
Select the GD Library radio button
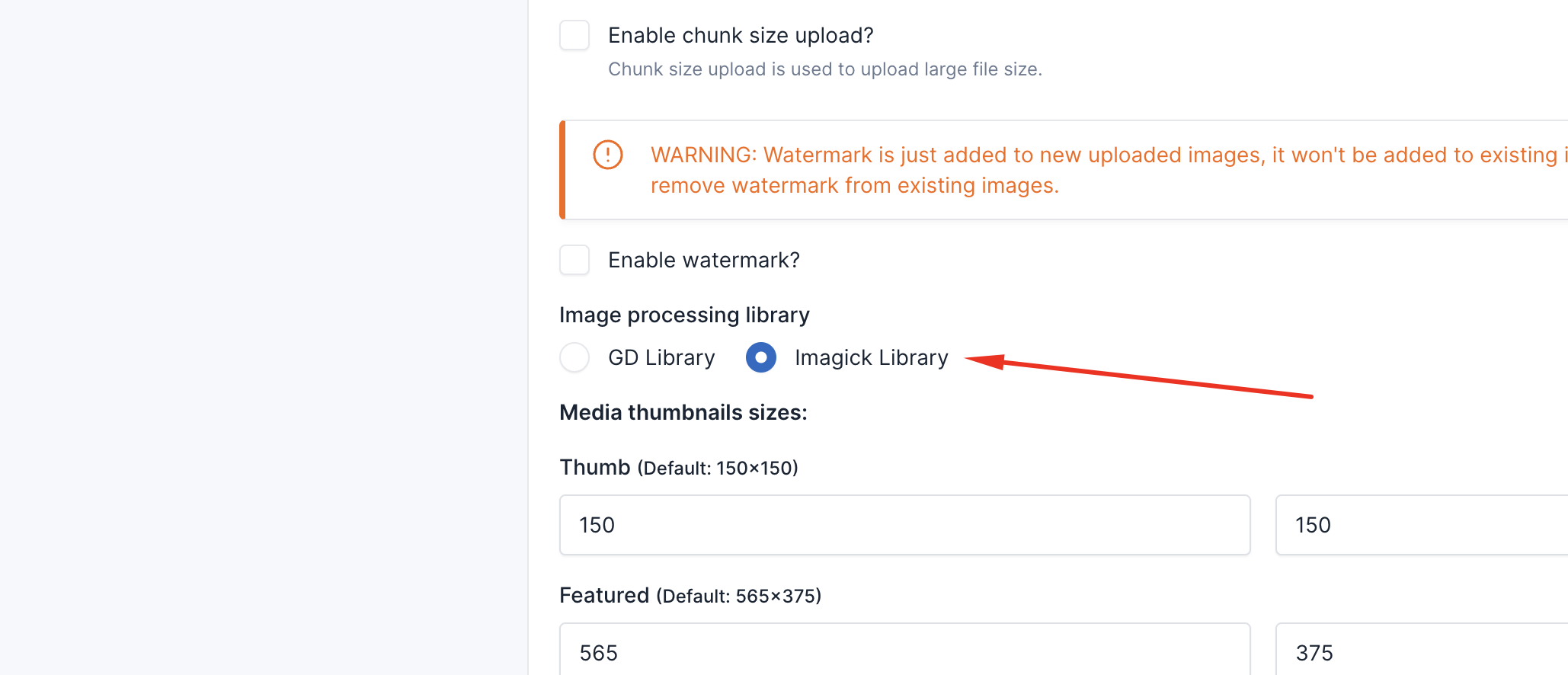click(574, 357)
